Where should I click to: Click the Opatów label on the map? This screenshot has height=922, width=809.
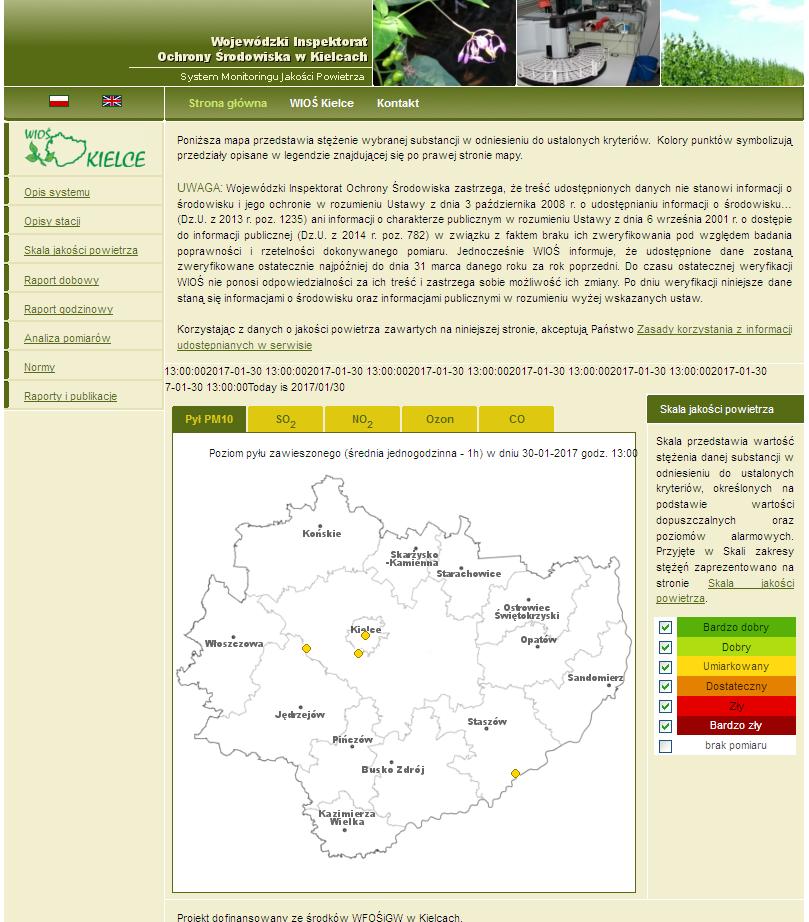pyautogui.click(x=539, y=639)
